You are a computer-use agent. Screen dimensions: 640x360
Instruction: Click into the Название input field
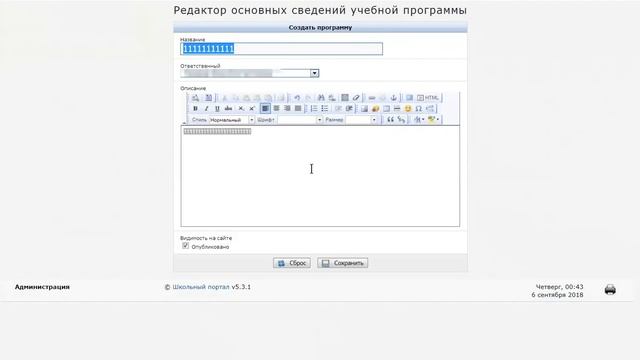pos(282,49)
